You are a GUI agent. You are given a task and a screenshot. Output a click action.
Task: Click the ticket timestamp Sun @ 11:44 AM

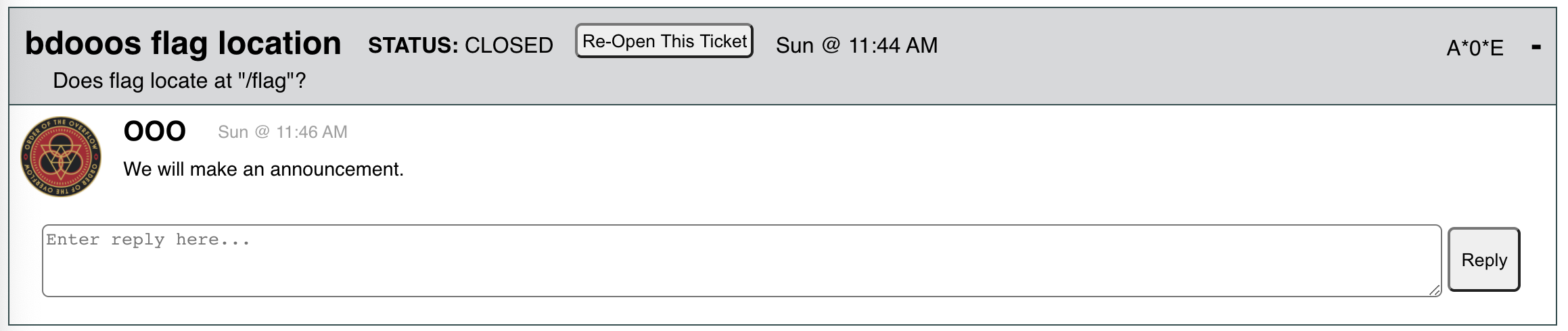856,45
